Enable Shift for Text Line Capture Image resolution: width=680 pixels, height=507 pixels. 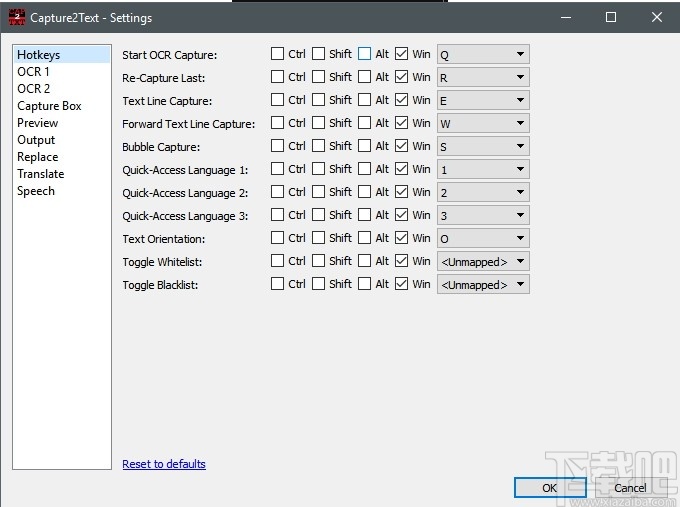click(x=318, y=100)
